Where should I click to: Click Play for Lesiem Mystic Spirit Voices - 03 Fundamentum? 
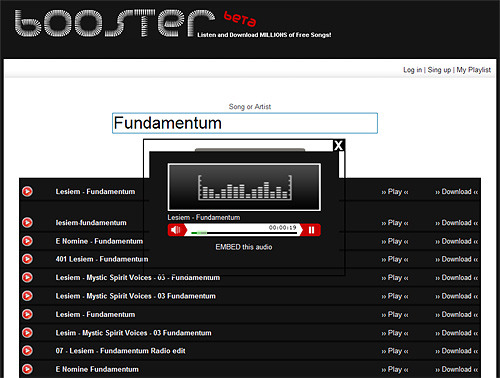(x=395, y=296)
